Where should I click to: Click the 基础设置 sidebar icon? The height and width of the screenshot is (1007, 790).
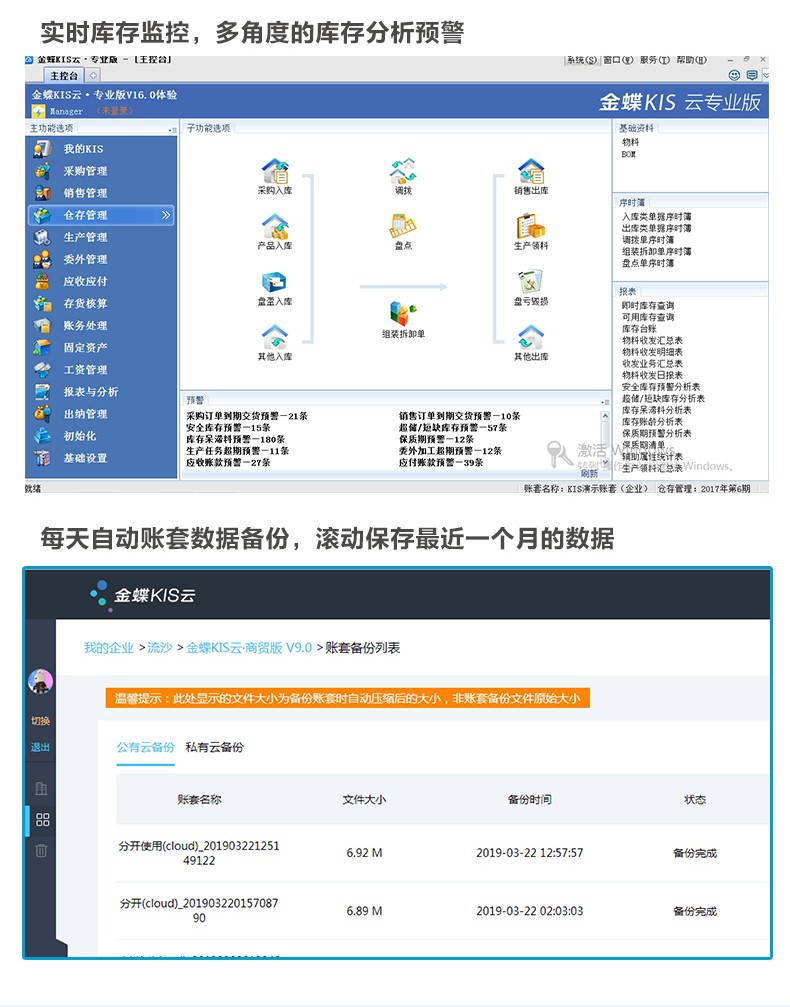pos(42,458)
